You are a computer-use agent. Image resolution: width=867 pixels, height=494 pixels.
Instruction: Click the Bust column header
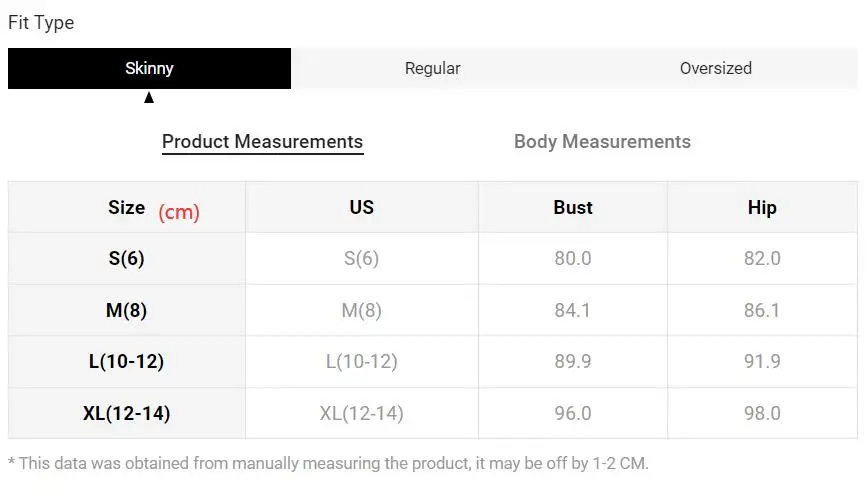[x=573, y=207]
